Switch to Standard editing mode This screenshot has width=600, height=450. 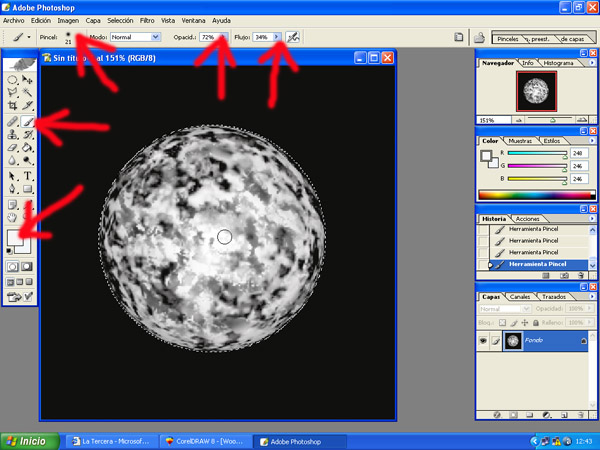(12, 267)
